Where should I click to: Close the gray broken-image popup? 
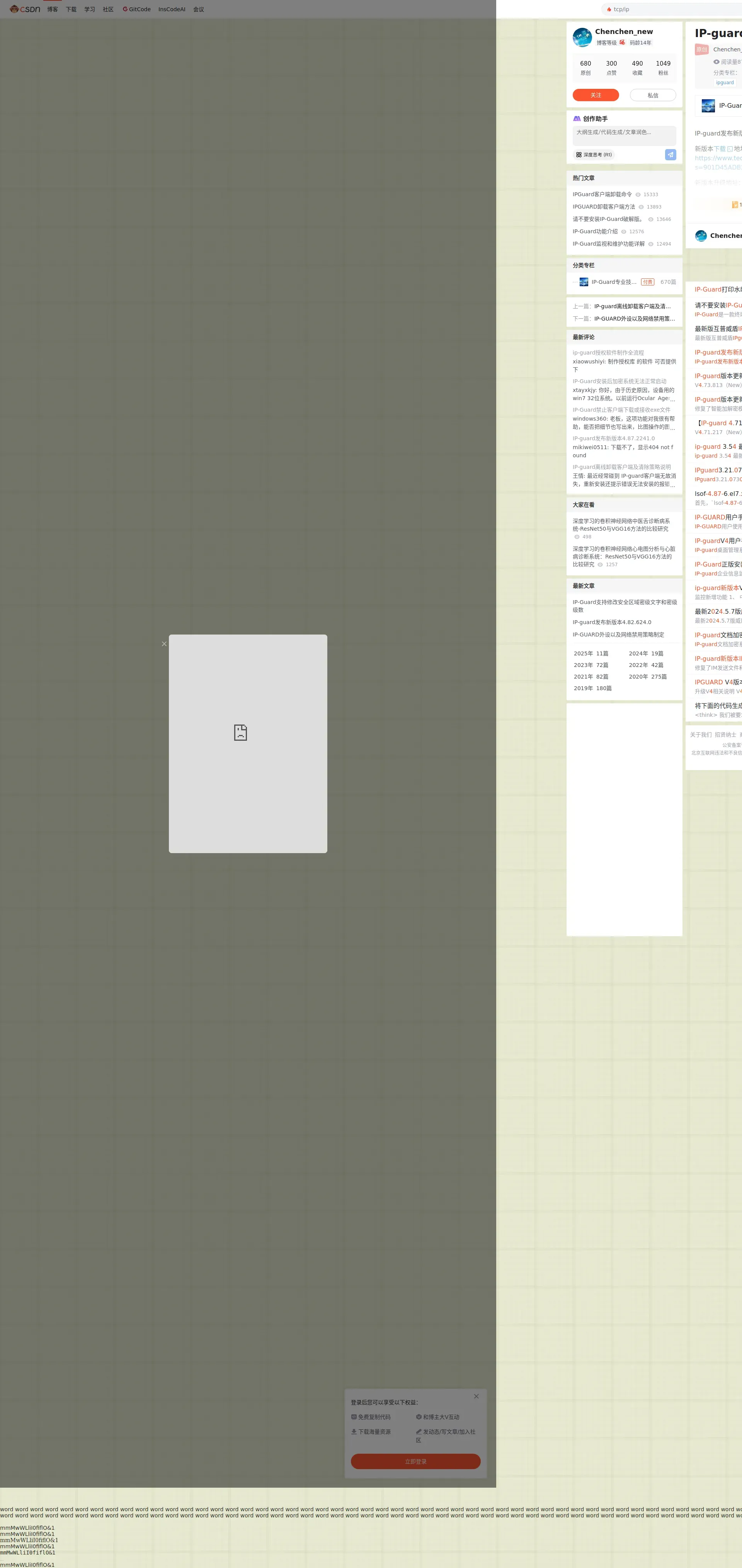164,643
